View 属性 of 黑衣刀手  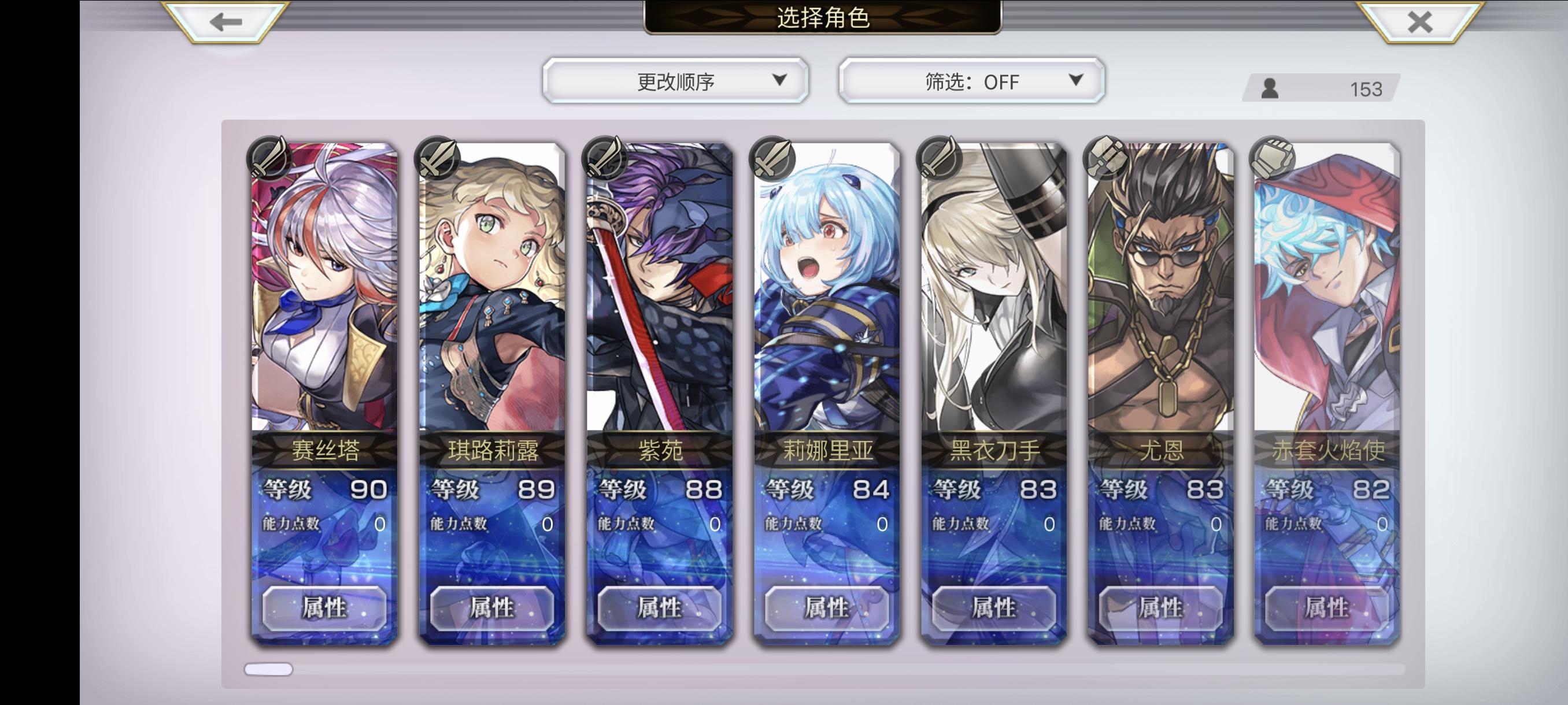[x=994, y=608]
